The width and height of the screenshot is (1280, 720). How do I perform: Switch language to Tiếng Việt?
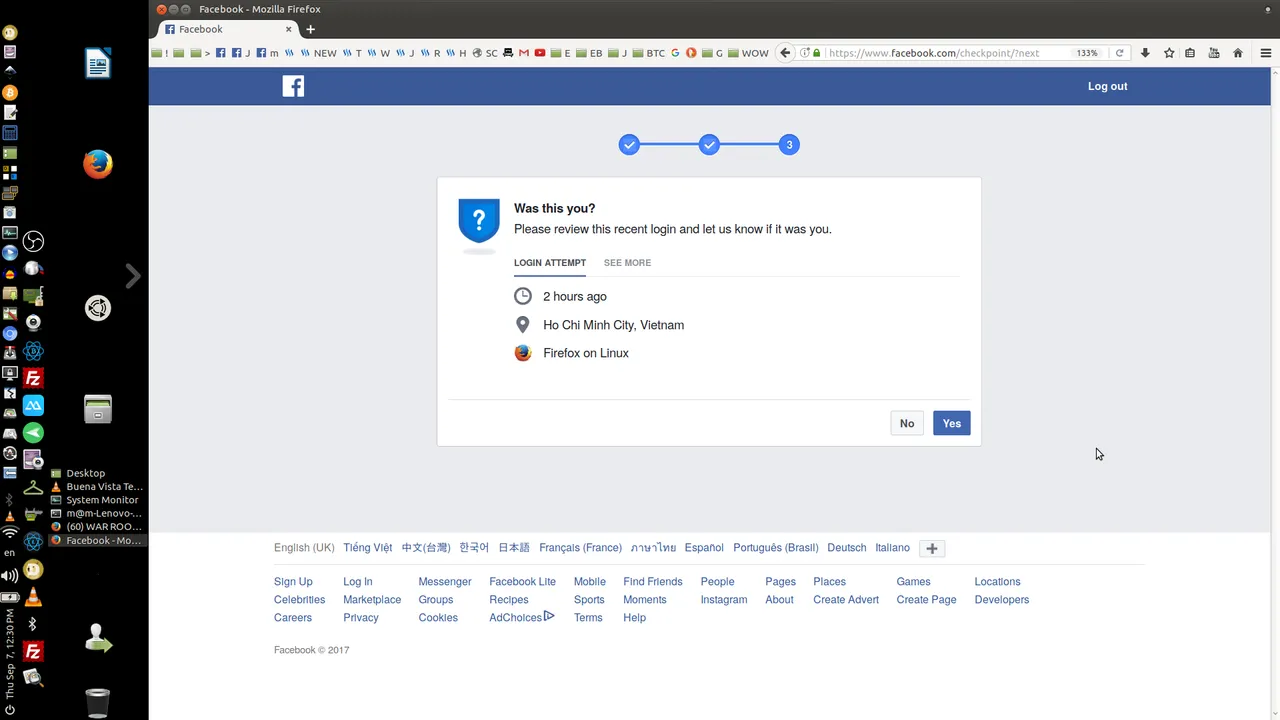(368, 548)
